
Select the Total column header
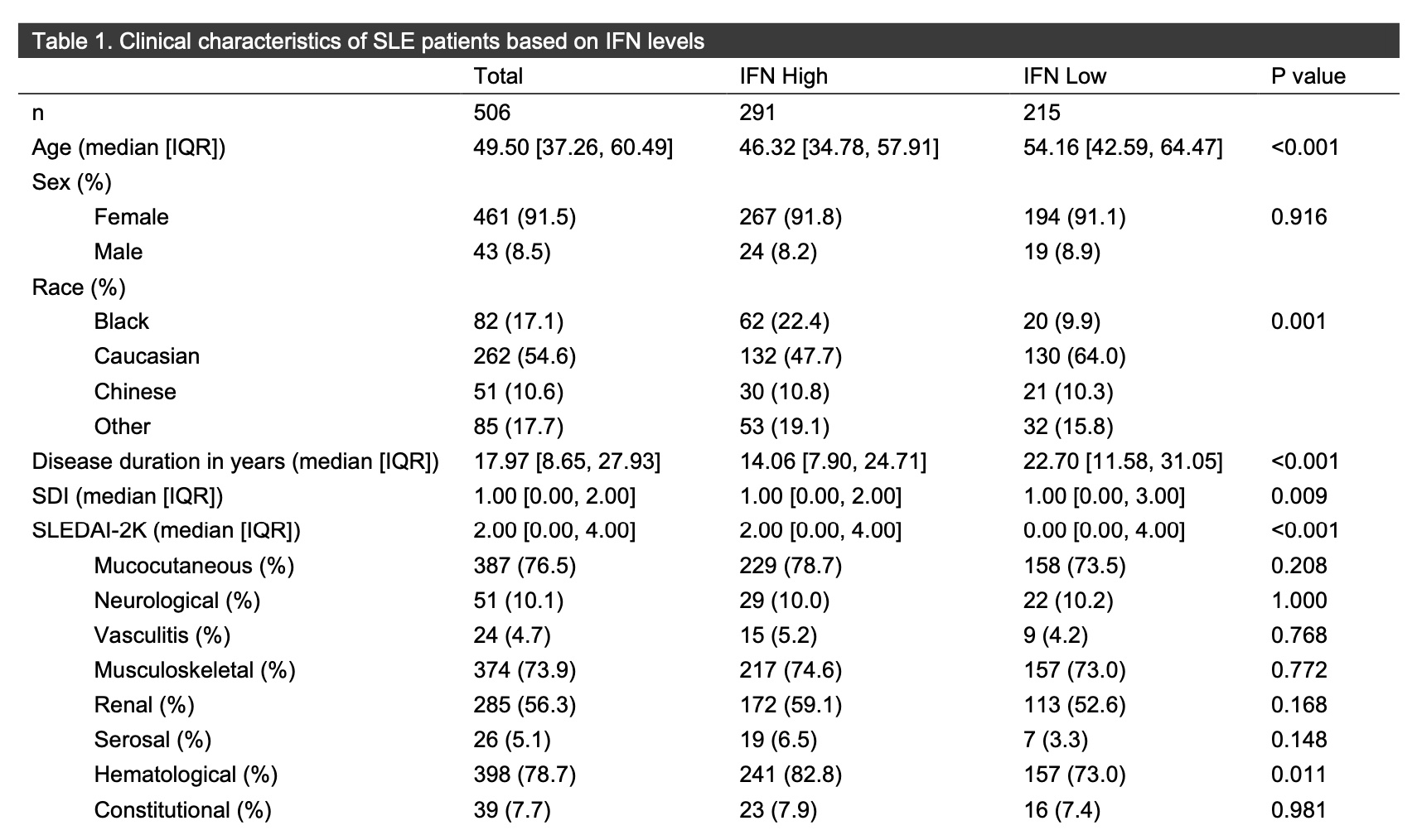498,76
